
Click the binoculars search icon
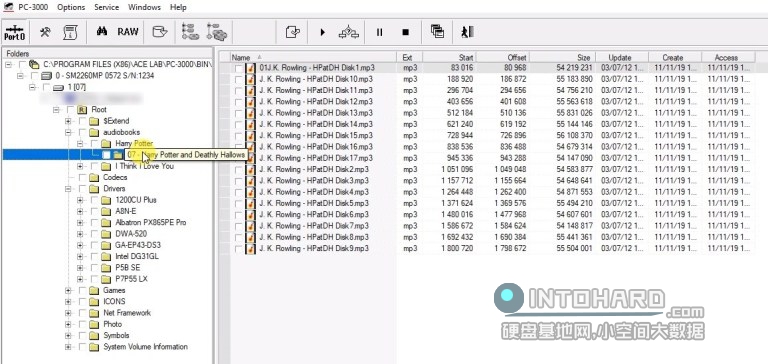pyautogui.click(x=102, y=32)
